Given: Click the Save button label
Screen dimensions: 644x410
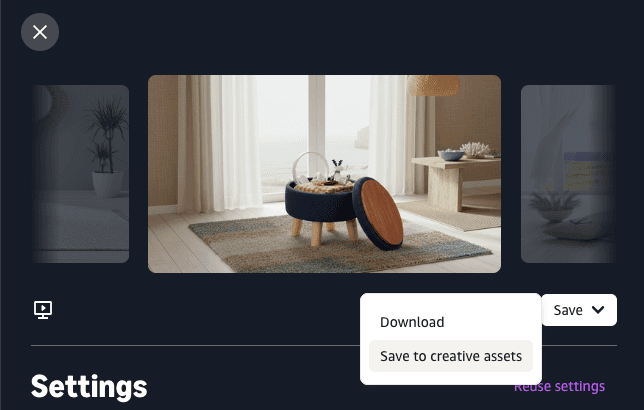Looking at the screenshot, I should (568, 310).
